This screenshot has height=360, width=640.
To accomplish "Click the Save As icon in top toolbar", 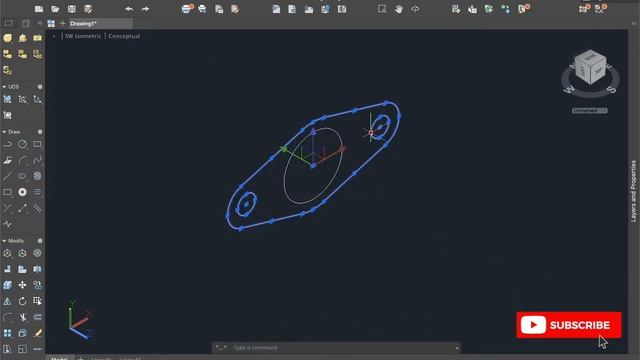I will pos(88,9).
